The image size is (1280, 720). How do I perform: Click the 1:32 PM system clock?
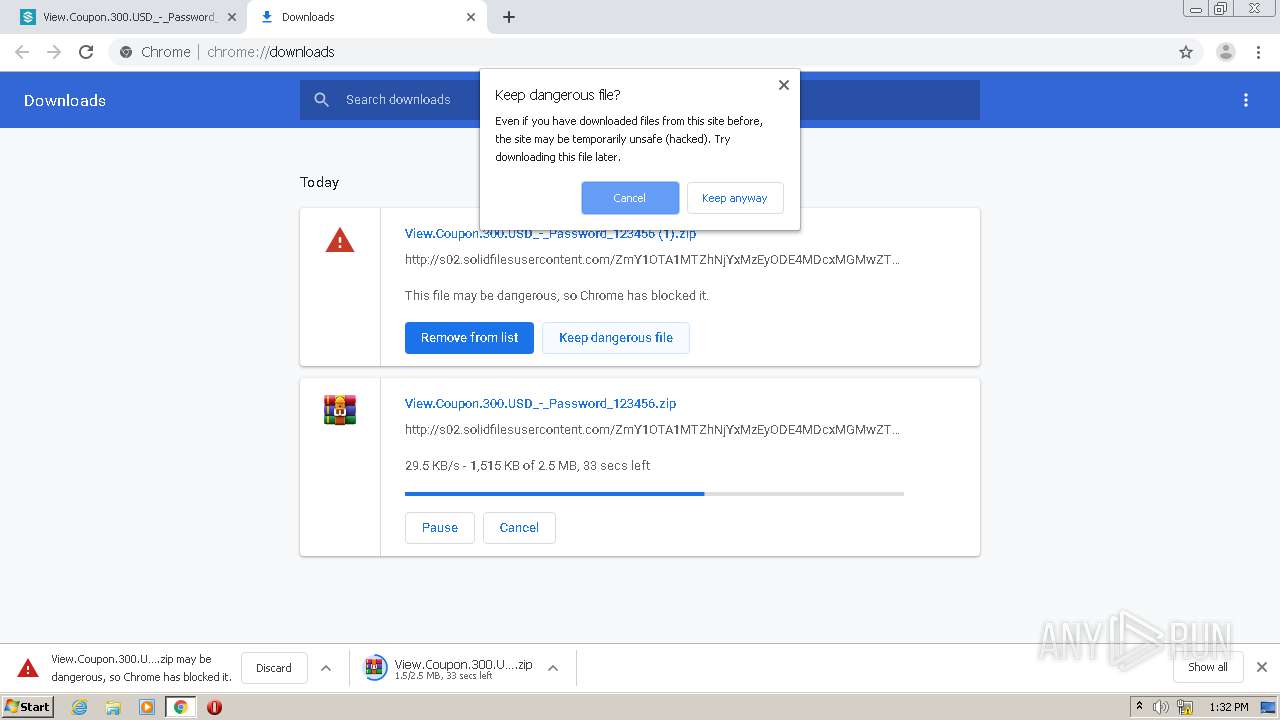1229,707
